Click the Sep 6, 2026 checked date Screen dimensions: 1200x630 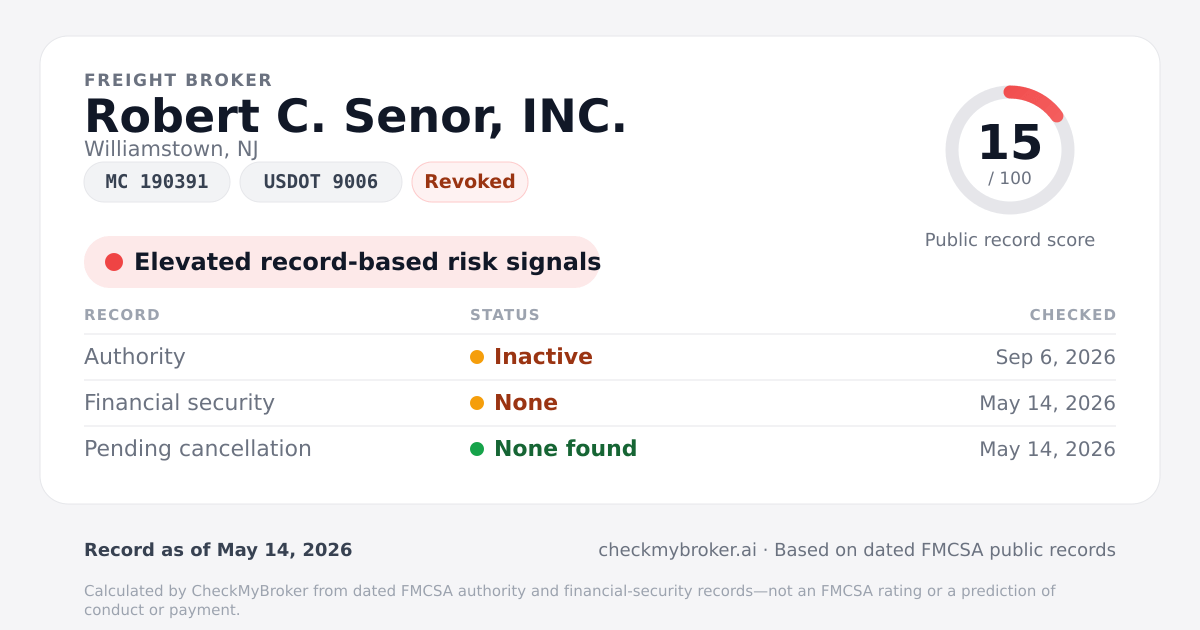click(1056, 357)
